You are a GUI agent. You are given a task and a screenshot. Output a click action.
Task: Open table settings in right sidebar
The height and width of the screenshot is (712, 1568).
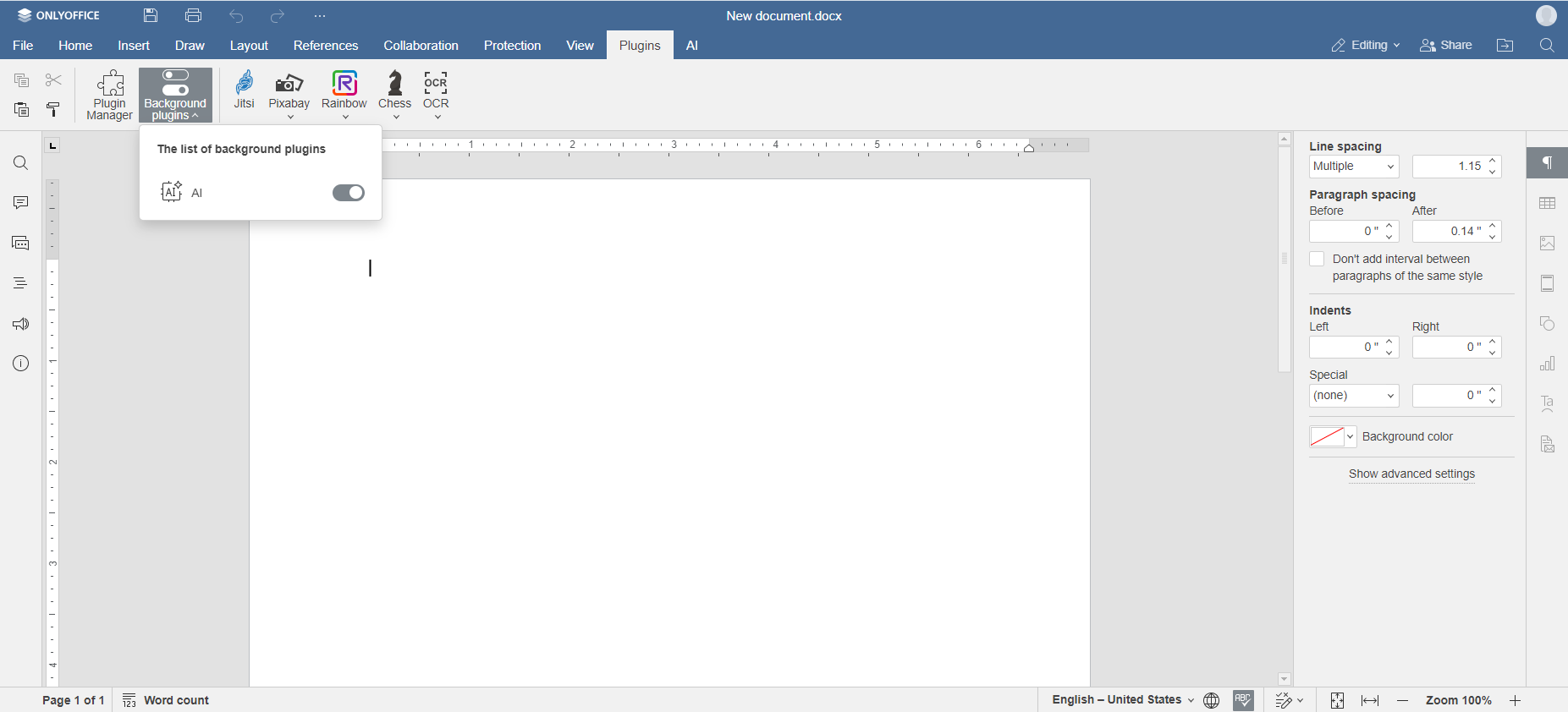[1547, 204]
